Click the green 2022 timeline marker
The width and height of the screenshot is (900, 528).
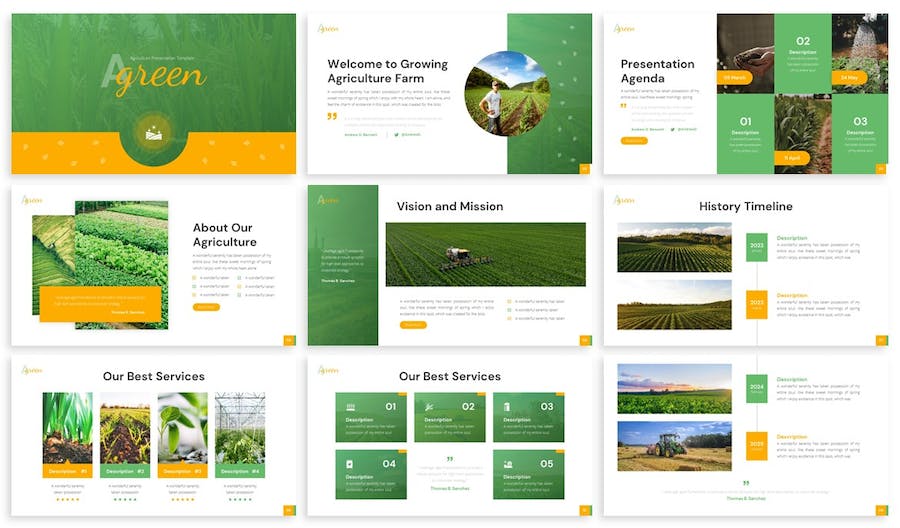pos(757,247)
